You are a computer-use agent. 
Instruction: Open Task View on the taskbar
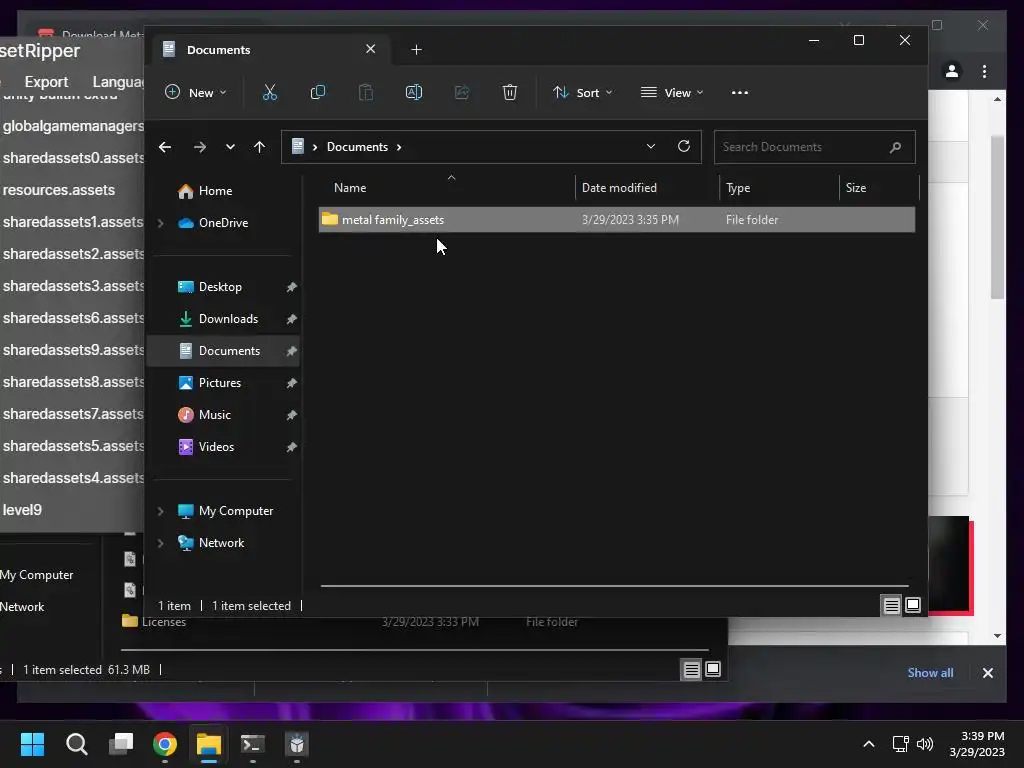click(121, 744)
